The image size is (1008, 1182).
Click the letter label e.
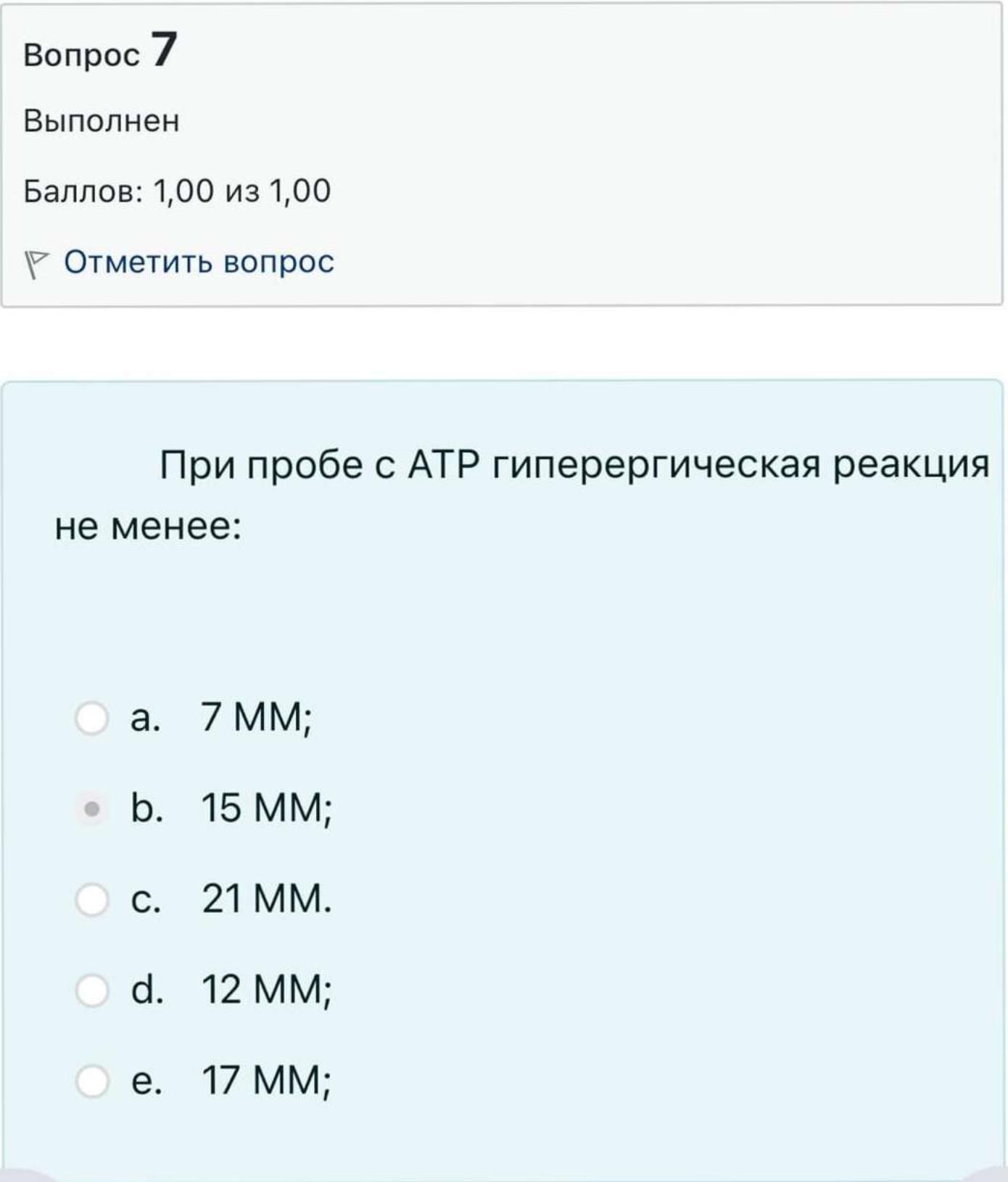146,1081
